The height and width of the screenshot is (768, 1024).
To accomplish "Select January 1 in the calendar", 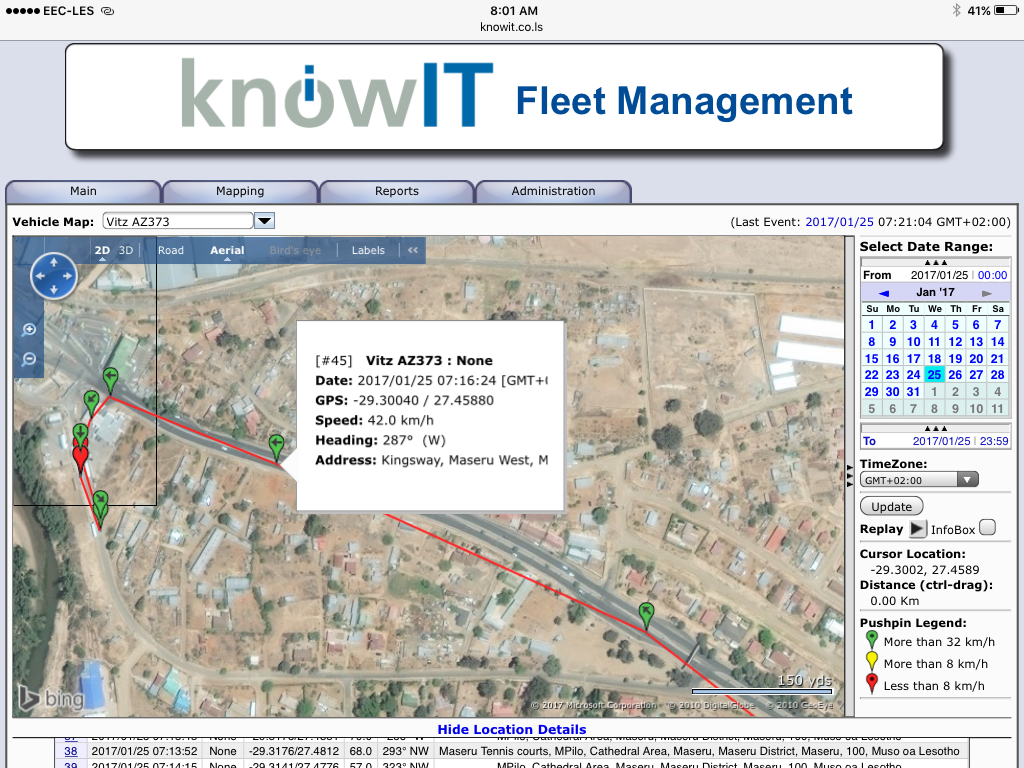I will pyautogui.click(x=871, y=325).
